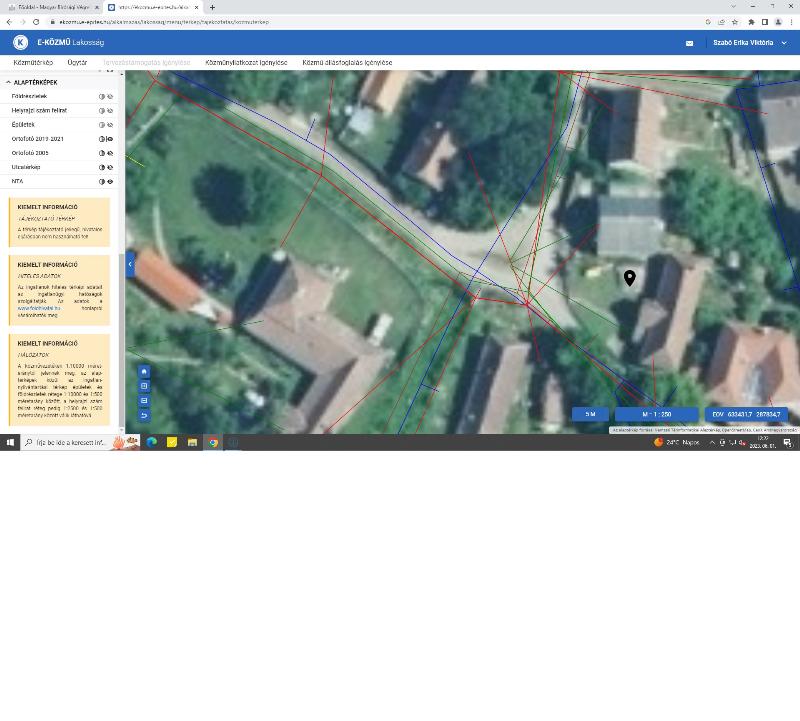Collapse the left side panel arrow
Viewport: 800px width, 721px height.
point(130,264)
